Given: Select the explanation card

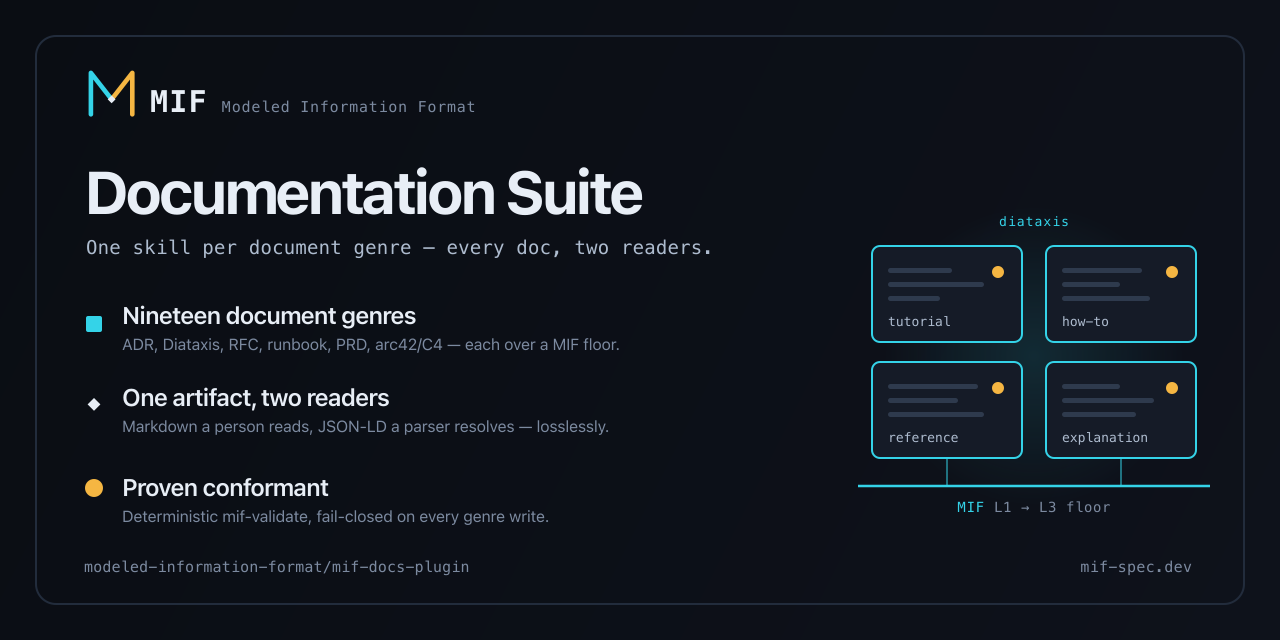Looking at the screenshot, I should pyautogui.click(x=1121, y=410).
